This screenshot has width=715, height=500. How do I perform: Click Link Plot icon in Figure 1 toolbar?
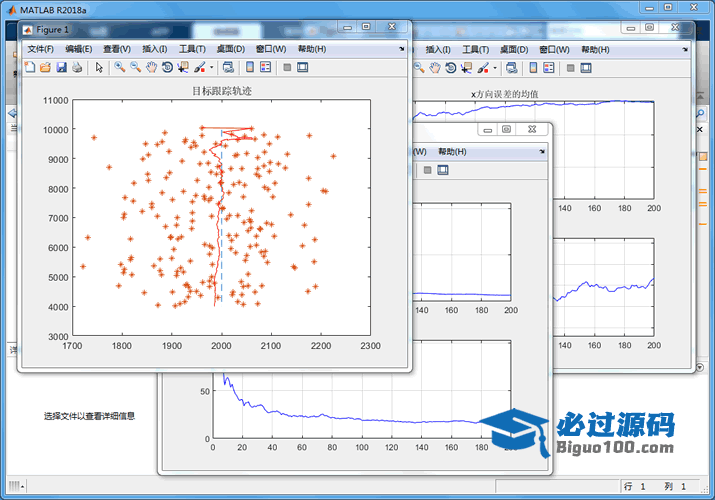coord(228,67)
